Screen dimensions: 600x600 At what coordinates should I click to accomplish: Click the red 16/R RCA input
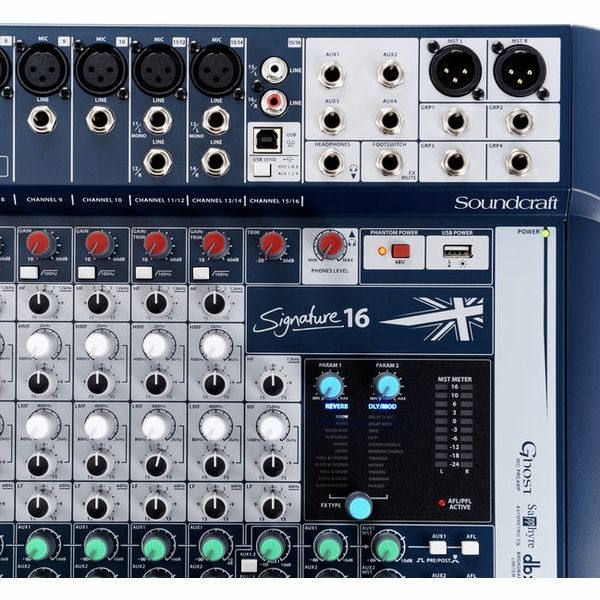[x=274, y=102]
